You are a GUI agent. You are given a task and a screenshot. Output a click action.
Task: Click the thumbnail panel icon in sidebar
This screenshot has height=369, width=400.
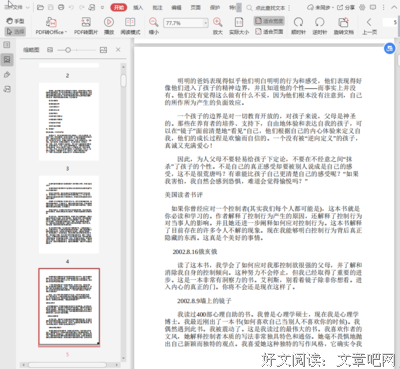7,60
